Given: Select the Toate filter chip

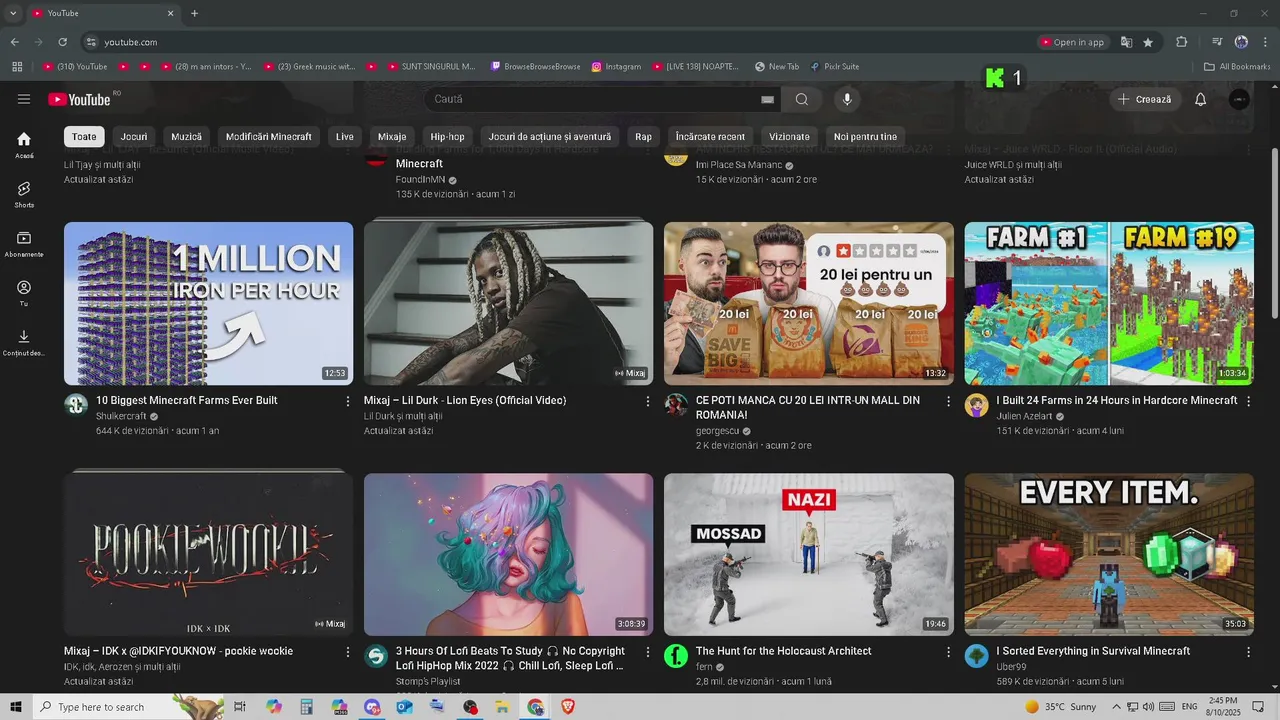Looking at the screenshot, I should click(84, 137).
